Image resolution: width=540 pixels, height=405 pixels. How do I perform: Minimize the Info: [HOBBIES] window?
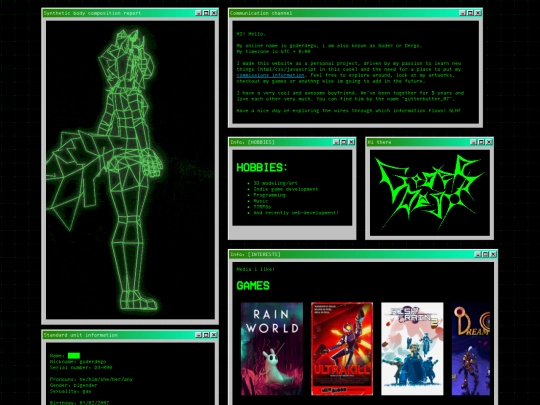(336, 142)
